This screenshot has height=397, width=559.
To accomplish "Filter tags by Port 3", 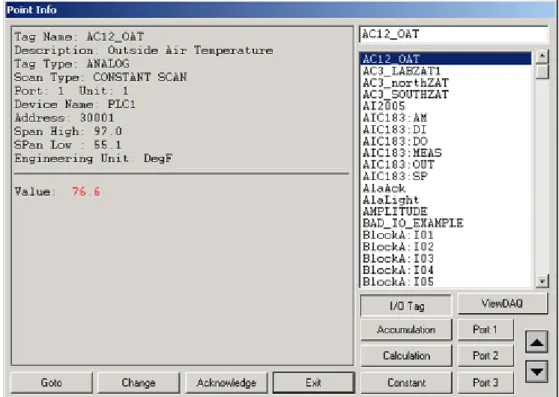I will (x=485, y=383).
